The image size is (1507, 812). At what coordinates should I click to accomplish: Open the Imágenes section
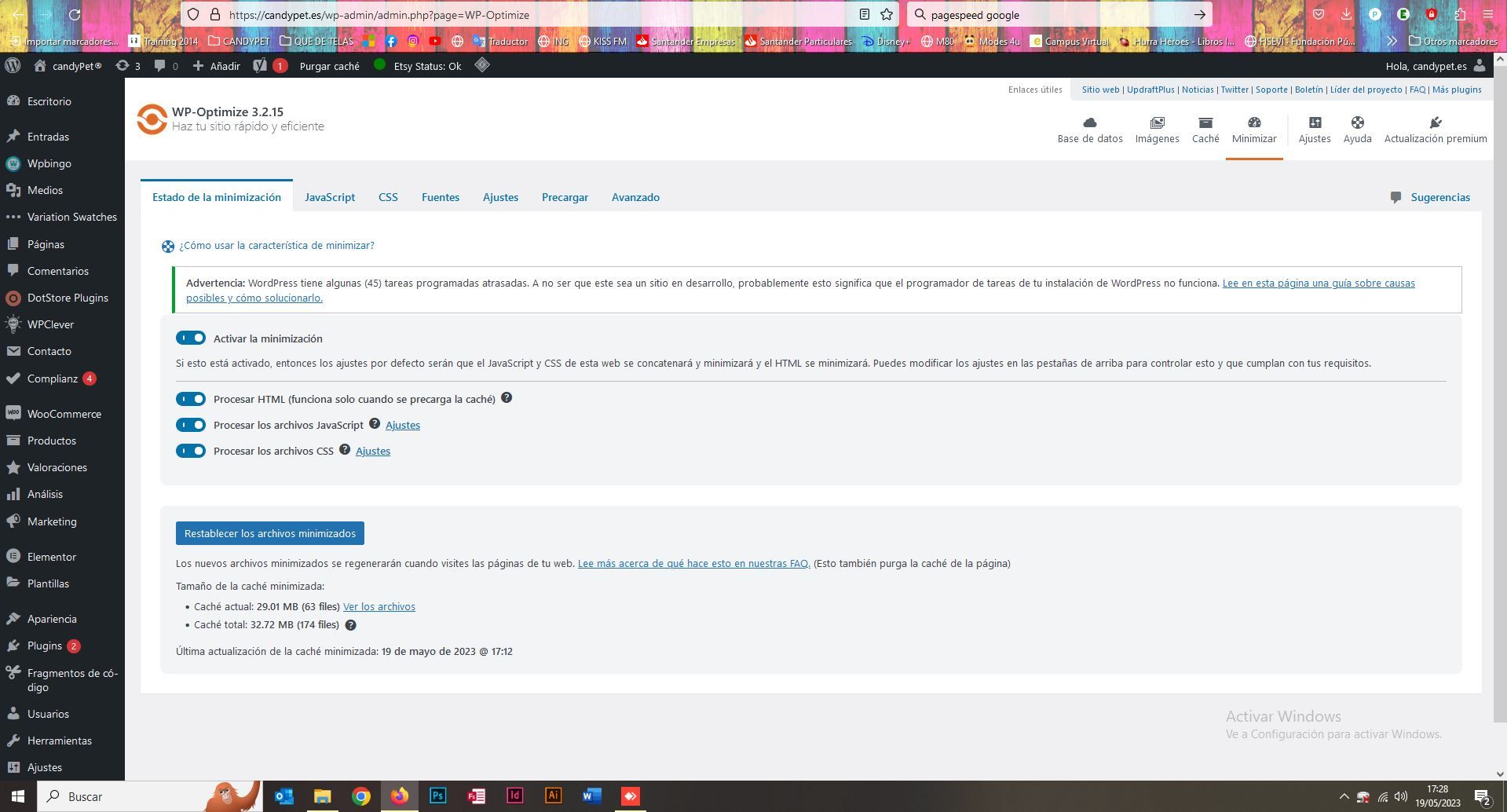(1157, 130)
